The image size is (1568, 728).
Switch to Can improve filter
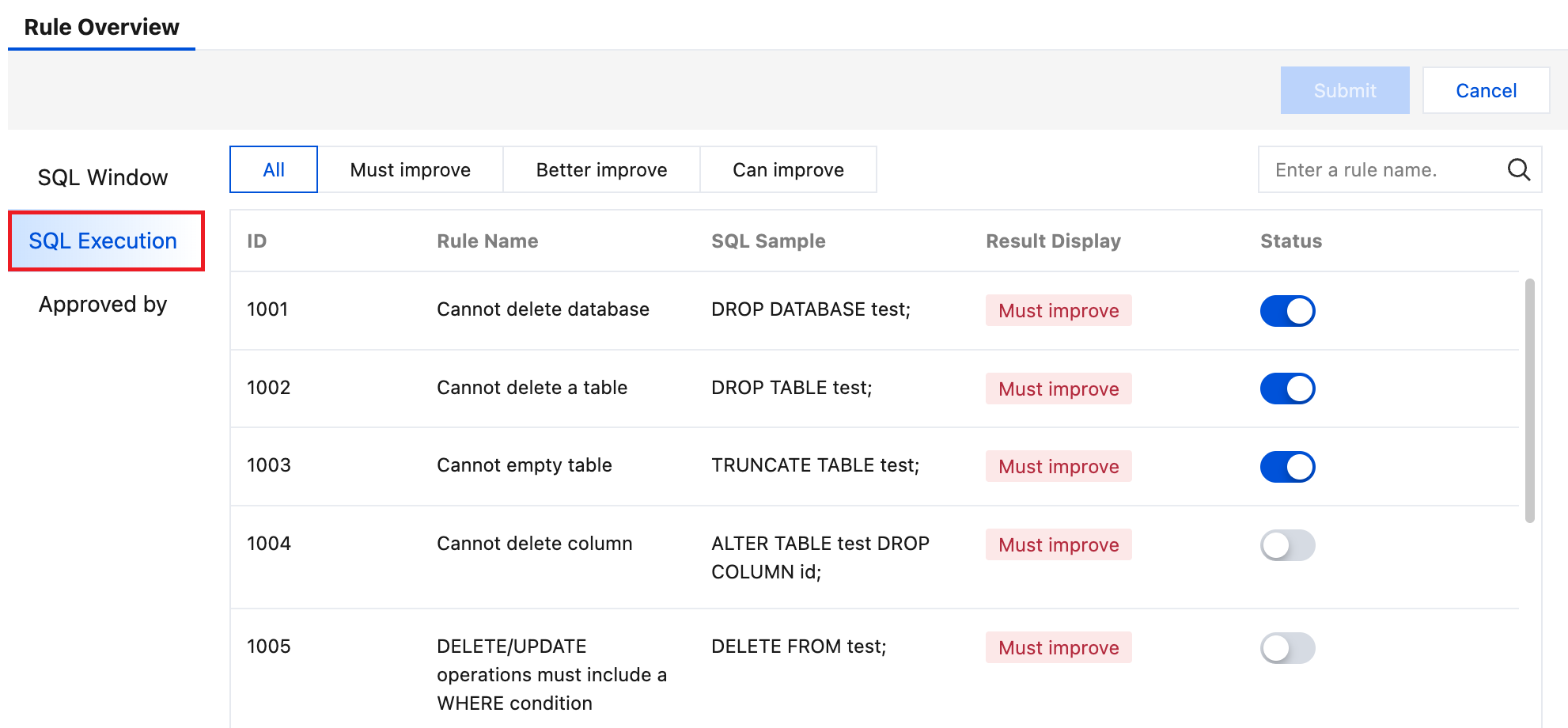[x=788, y=169]
